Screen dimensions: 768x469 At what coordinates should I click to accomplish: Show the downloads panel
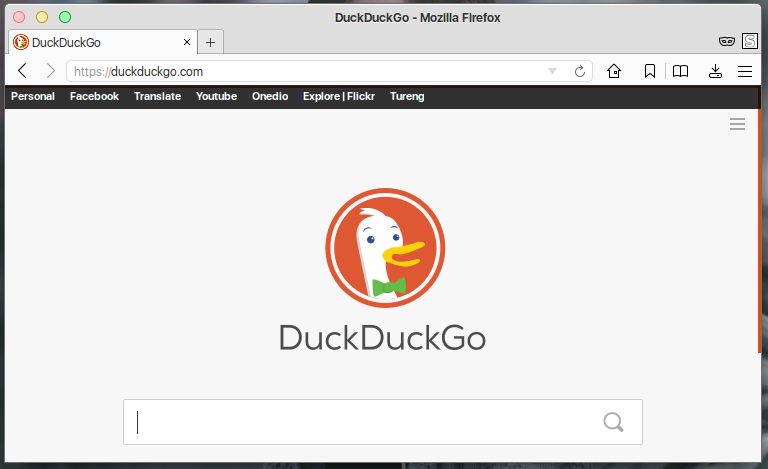pyautogui.click(x=715, y=71)
